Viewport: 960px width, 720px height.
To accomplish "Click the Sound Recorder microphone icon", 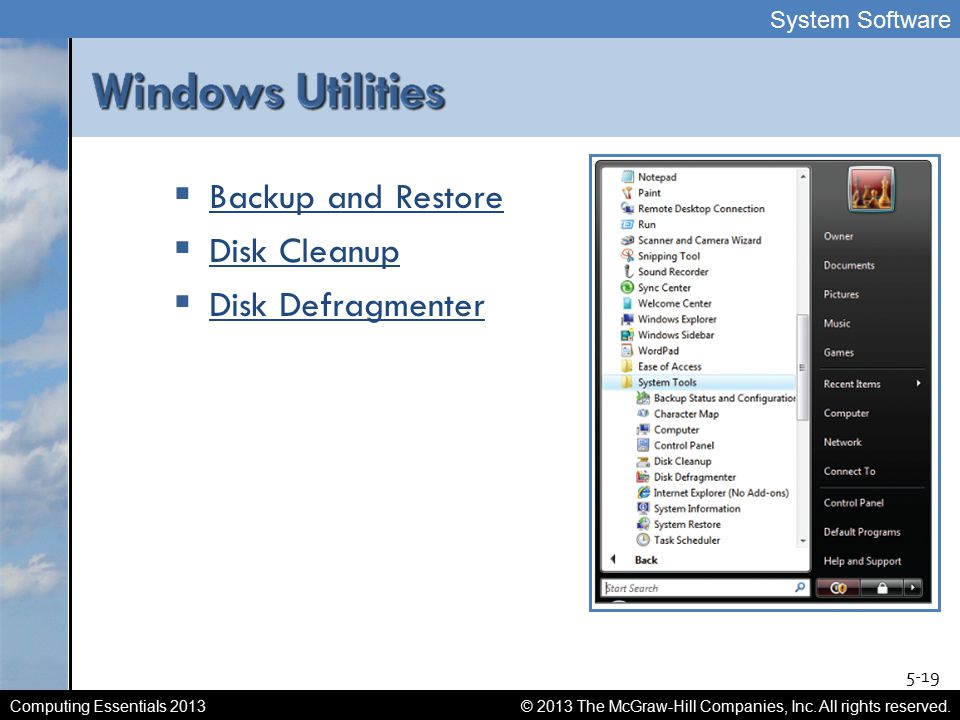I will pos(627,271).
